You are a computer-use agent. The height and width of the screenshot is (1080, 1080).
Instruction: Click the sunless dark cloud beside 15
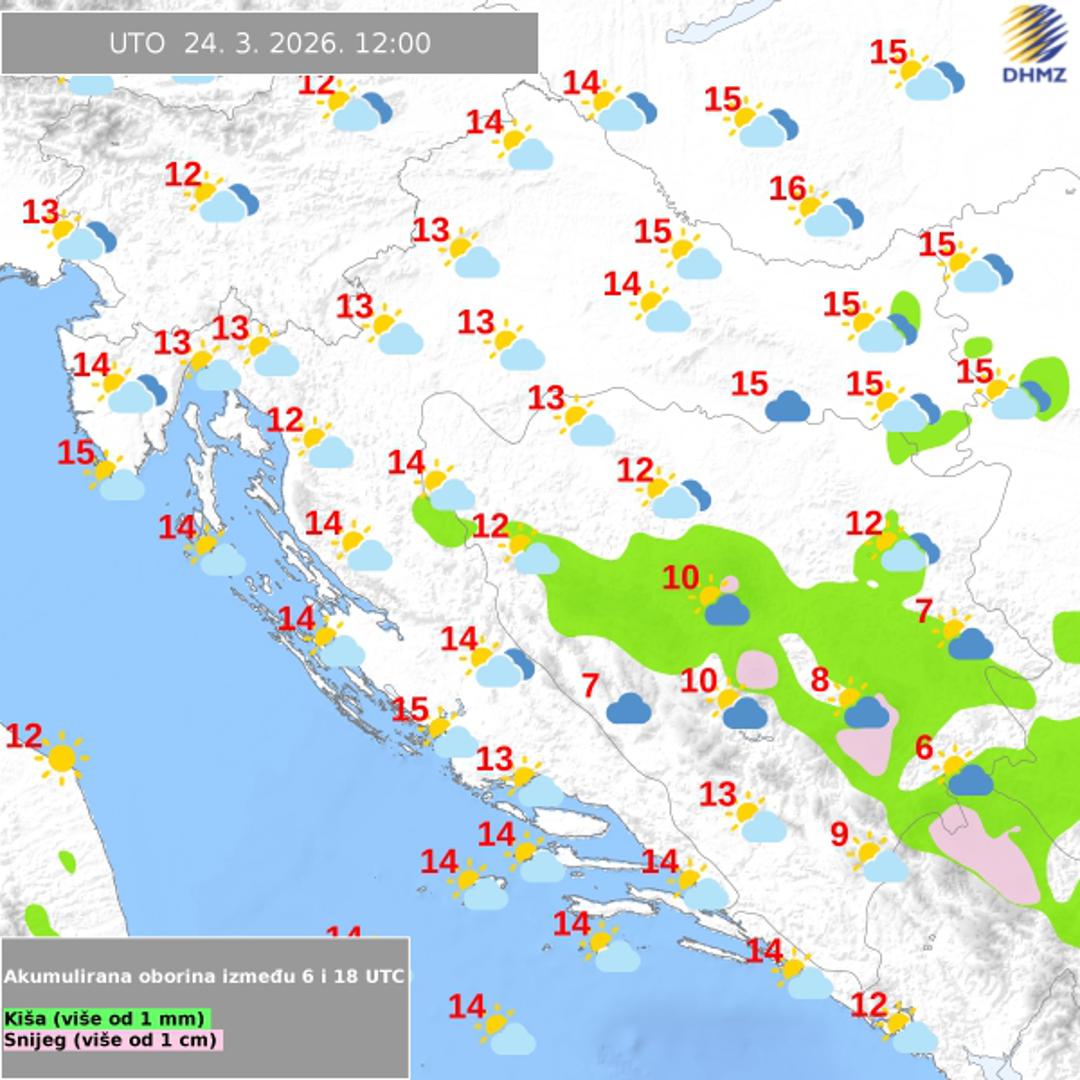coord(787,406)
